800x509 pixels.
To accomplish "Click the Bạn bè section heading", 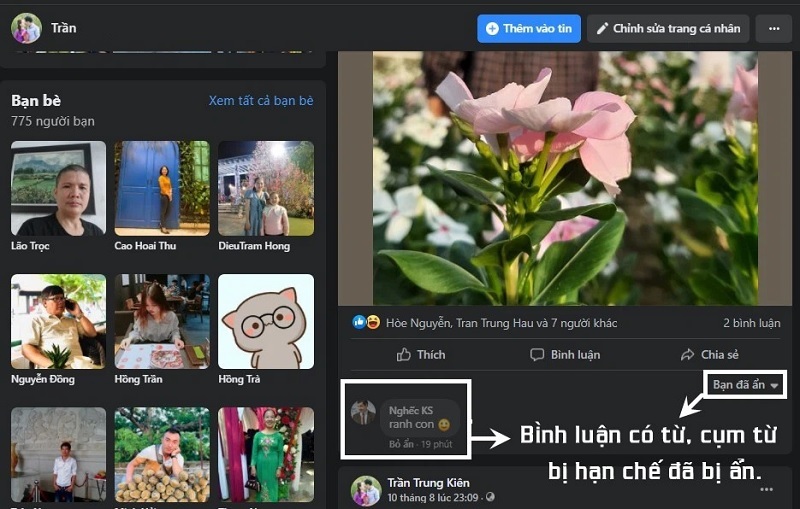I will point(36,100).
